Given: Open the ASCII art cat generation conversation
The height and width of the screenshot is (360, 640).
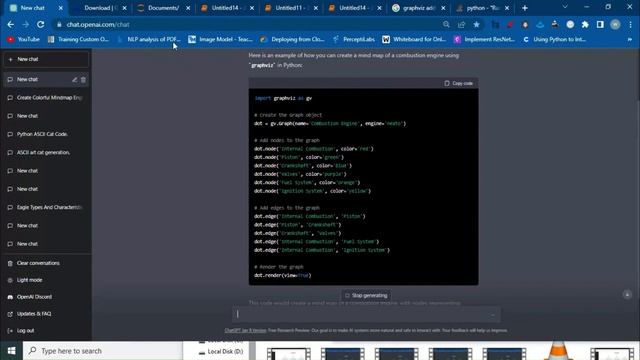Looking at the screenshot, I should click(x=46, y=152).
